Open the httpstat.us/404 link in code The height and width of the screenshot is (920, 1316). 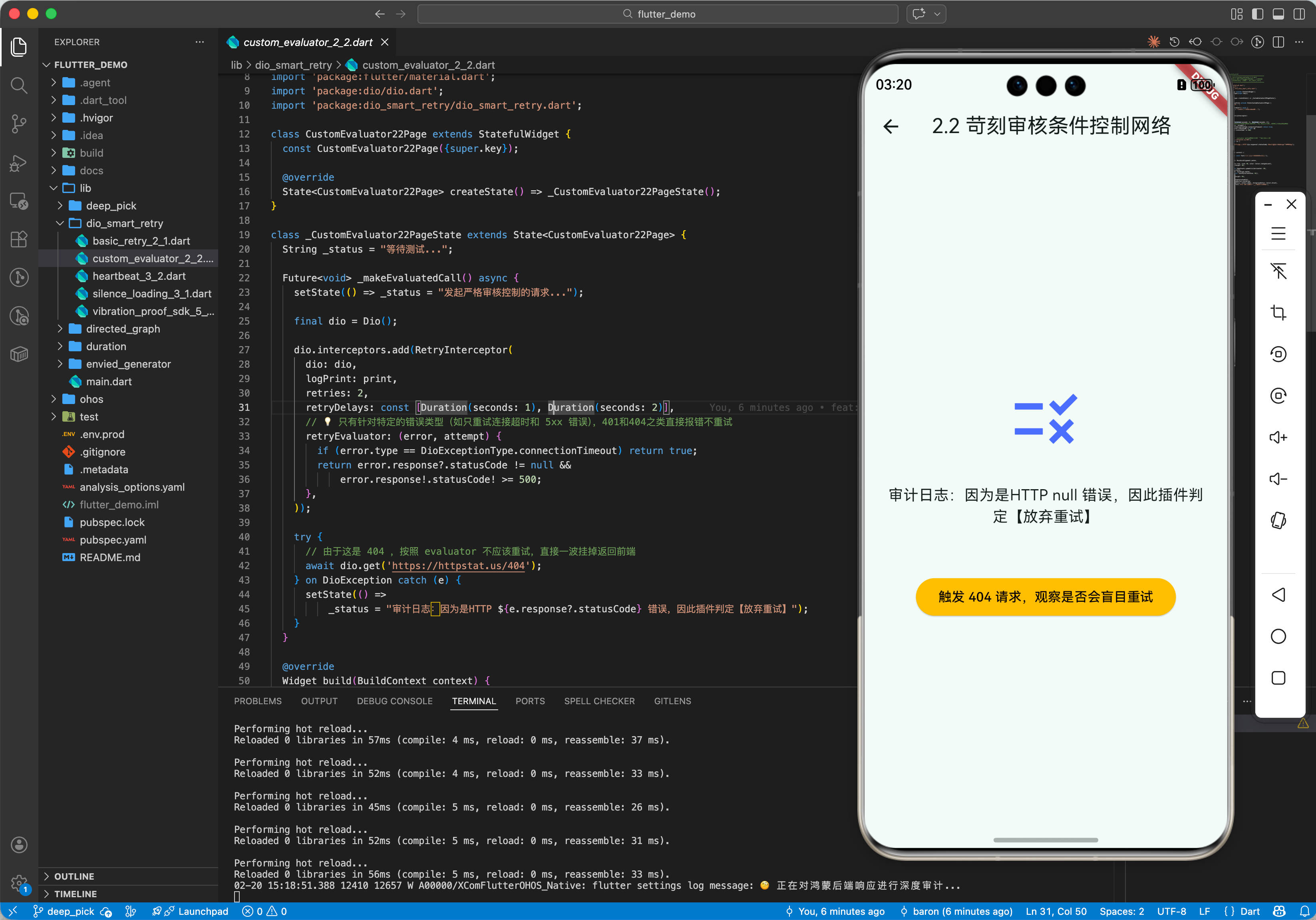pyautogui.click(x=458, y=566)
